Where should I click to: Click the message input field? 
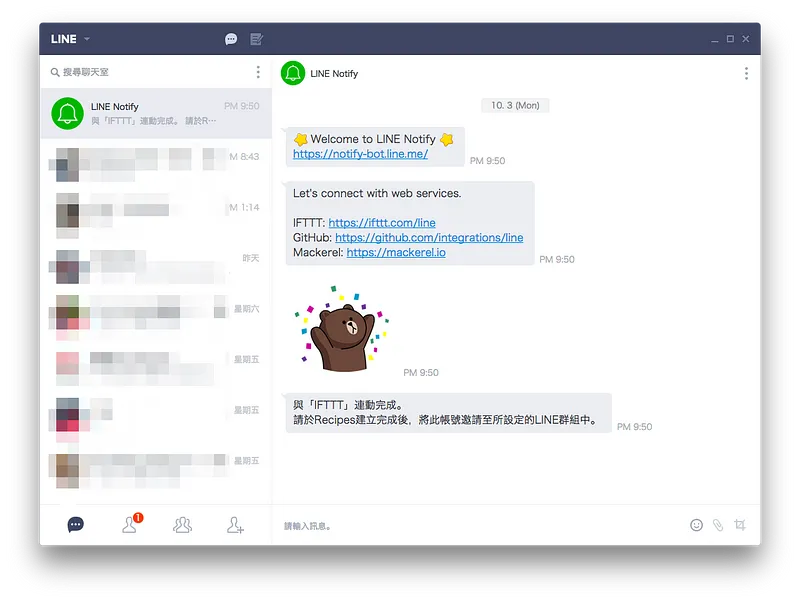tap(480, 526)
